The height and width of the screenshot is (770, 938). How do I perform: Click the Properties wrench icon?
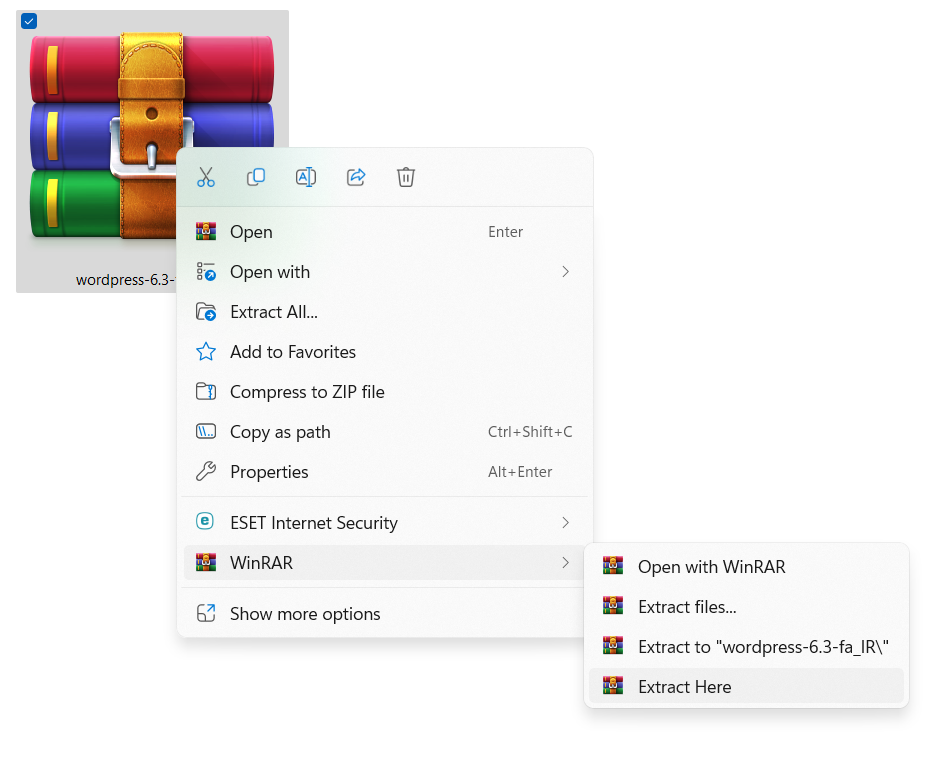pyautogui.click(x=206, y=471)
